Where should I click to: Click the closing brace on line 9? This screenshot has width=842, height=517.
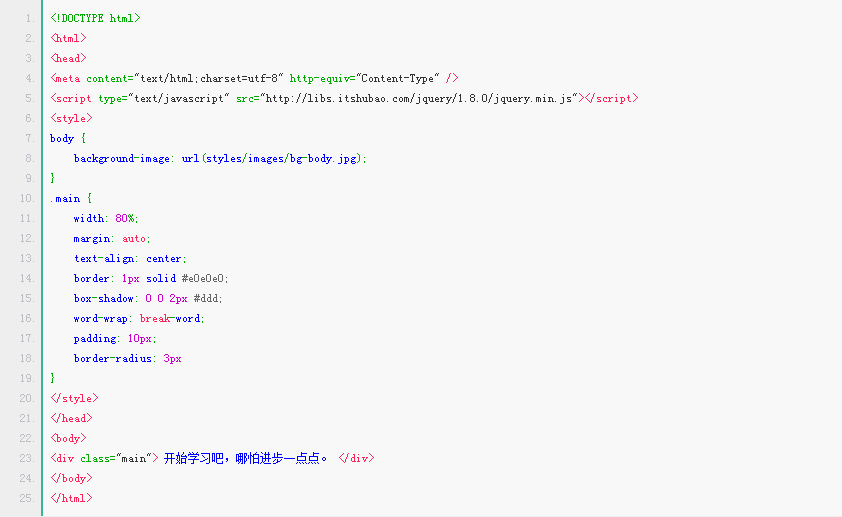tap(53, 178)
